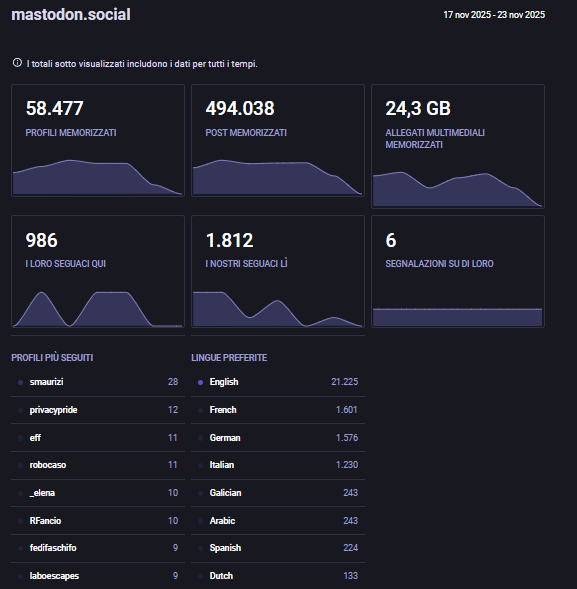Open the 494.038 Post Memorizzati card
The width and height of the screenshot is (577, 589).
click(278, 140)
